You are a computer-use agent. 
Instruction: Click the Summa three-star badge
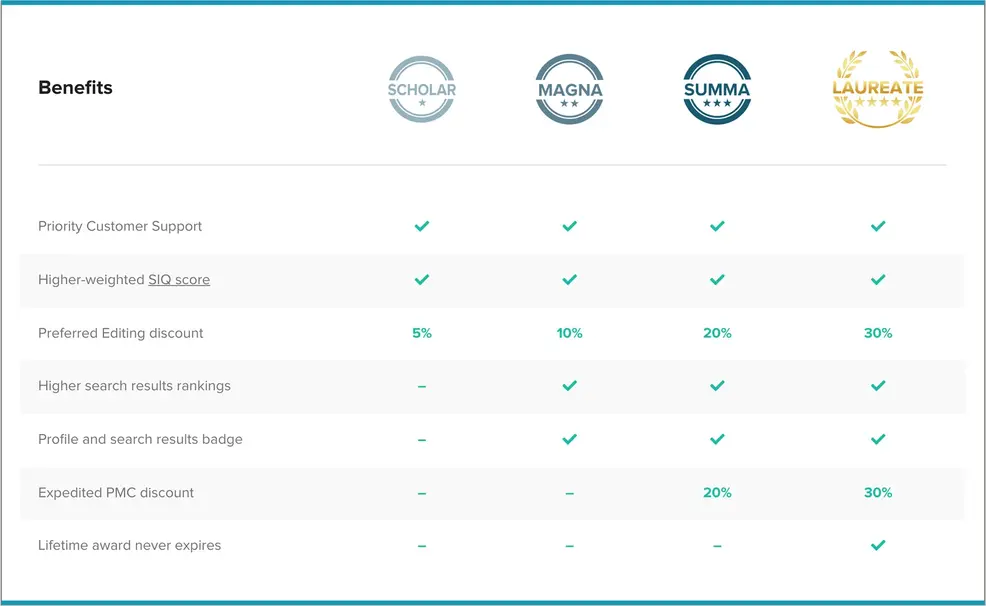click(717, 90)
